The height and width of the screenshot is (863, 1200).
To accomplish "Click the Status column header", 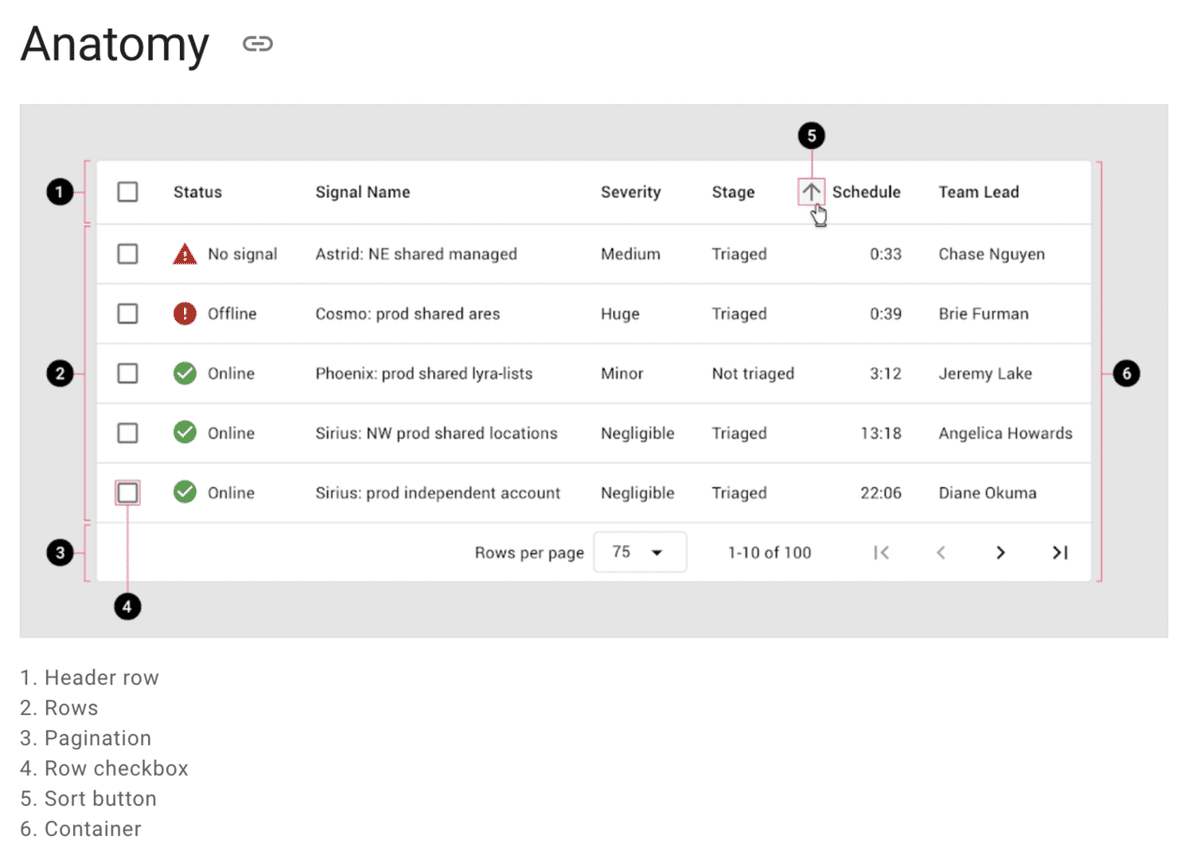I will 197,192.
